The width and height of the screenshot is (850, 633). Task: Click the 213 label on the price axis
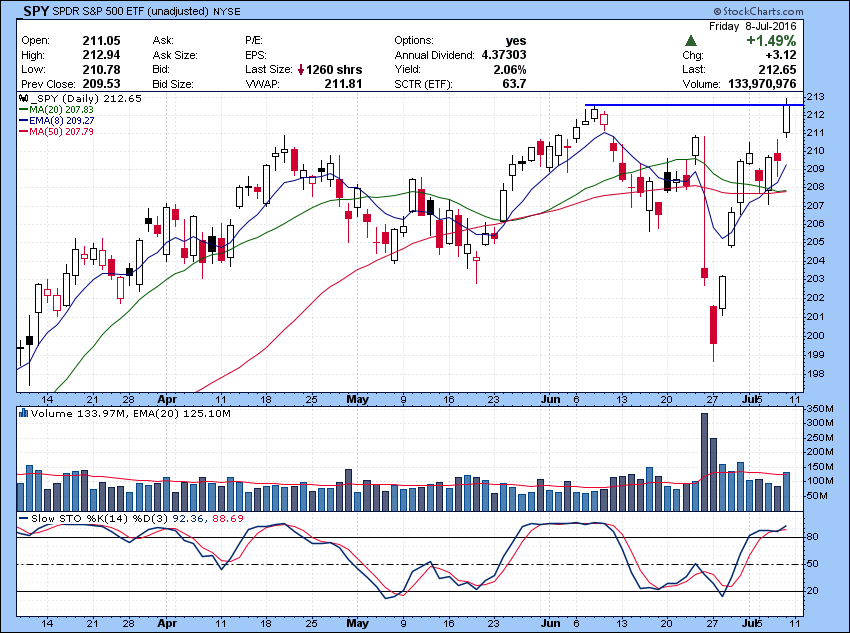817,97
